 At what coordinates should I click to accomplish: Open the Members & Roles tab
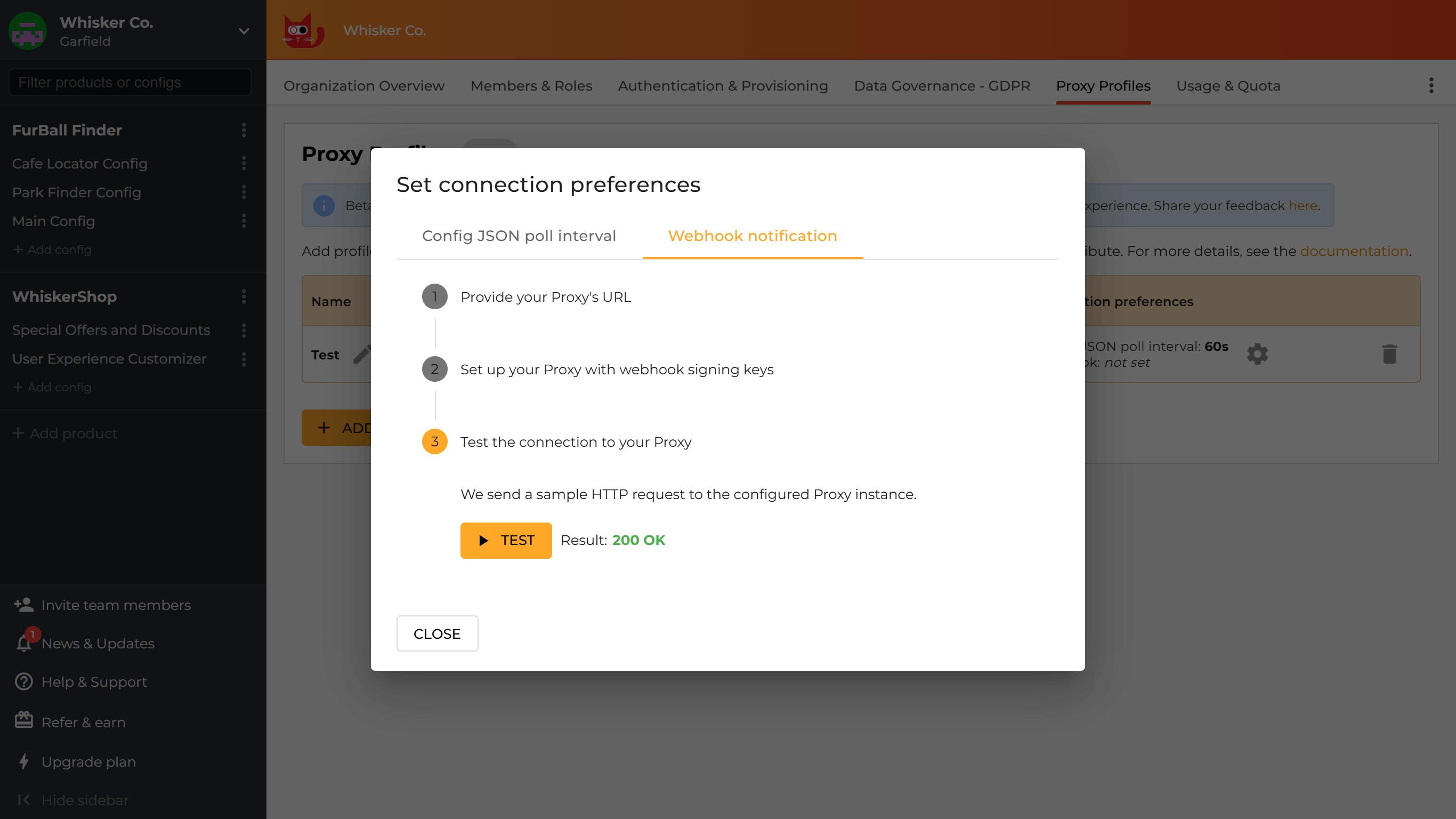point(531,85)
